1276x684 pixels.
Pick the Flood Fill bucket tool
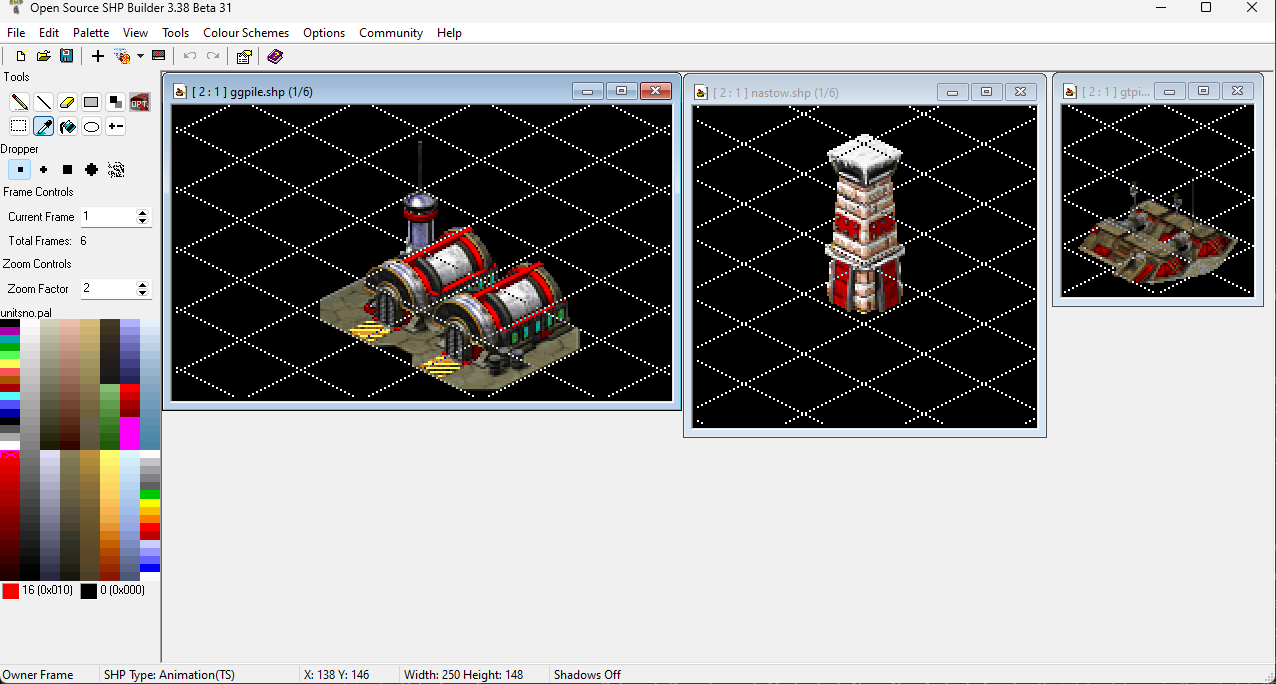click(67, 127)
